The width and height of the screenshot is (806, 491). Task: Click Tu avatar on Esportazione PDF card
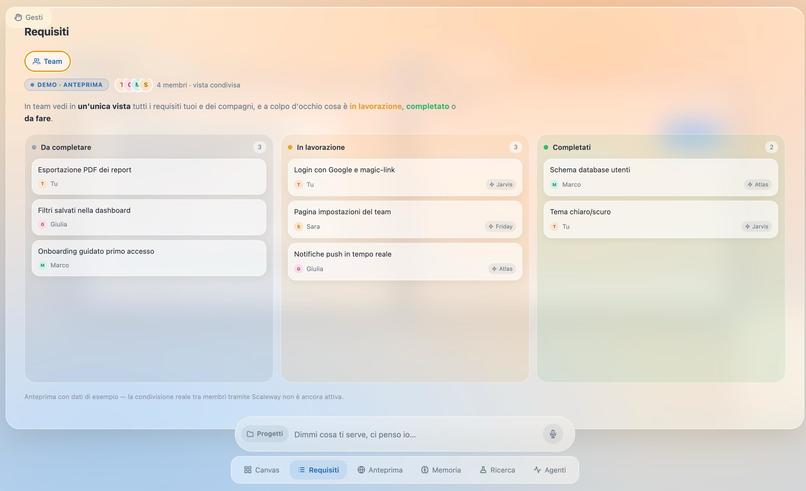click(x=43, y=184)
